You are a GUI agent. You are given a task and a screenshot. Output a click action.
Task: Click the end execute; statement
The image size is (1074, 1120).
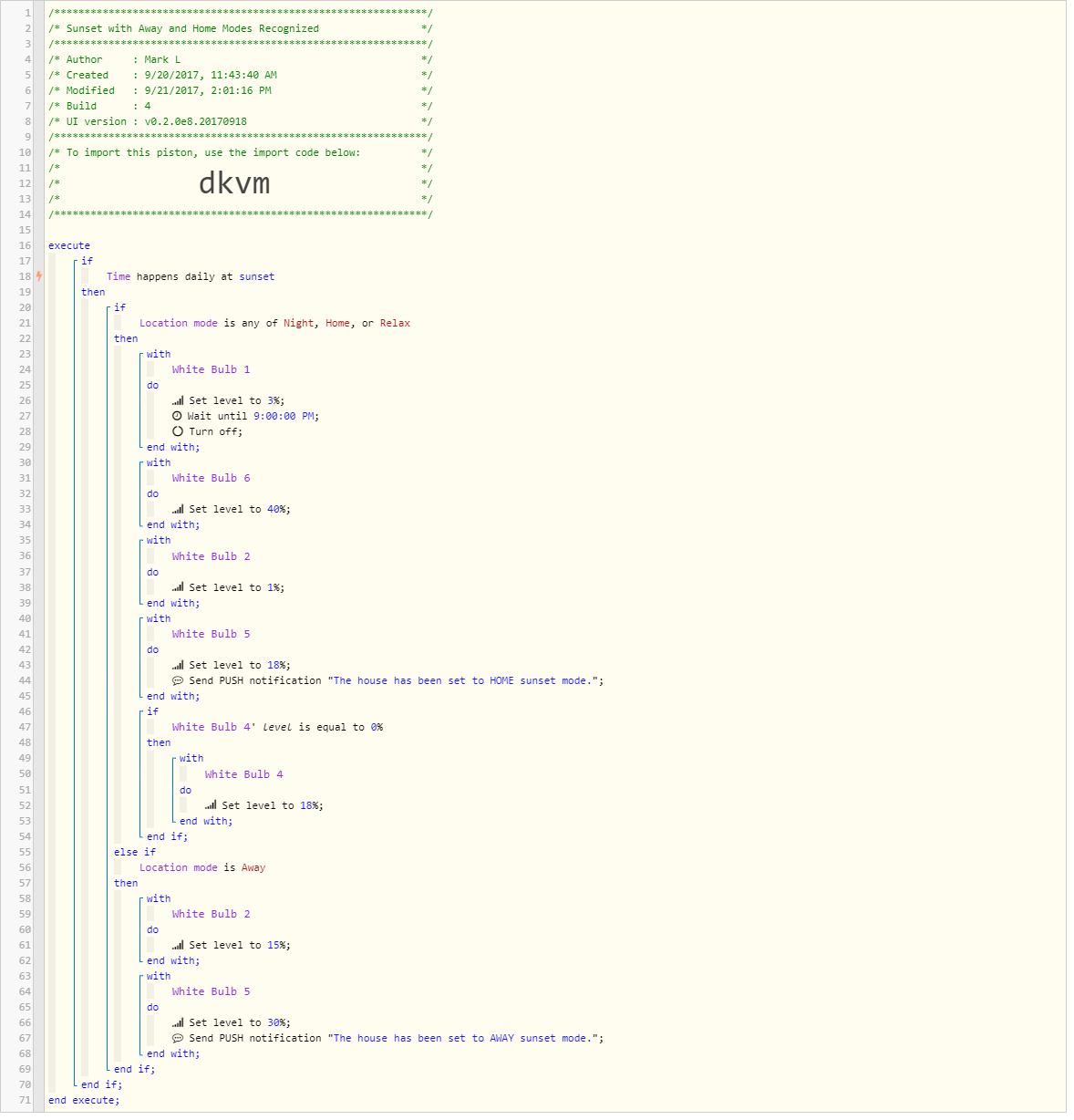pyautogui.click(x=84, y=1100)
